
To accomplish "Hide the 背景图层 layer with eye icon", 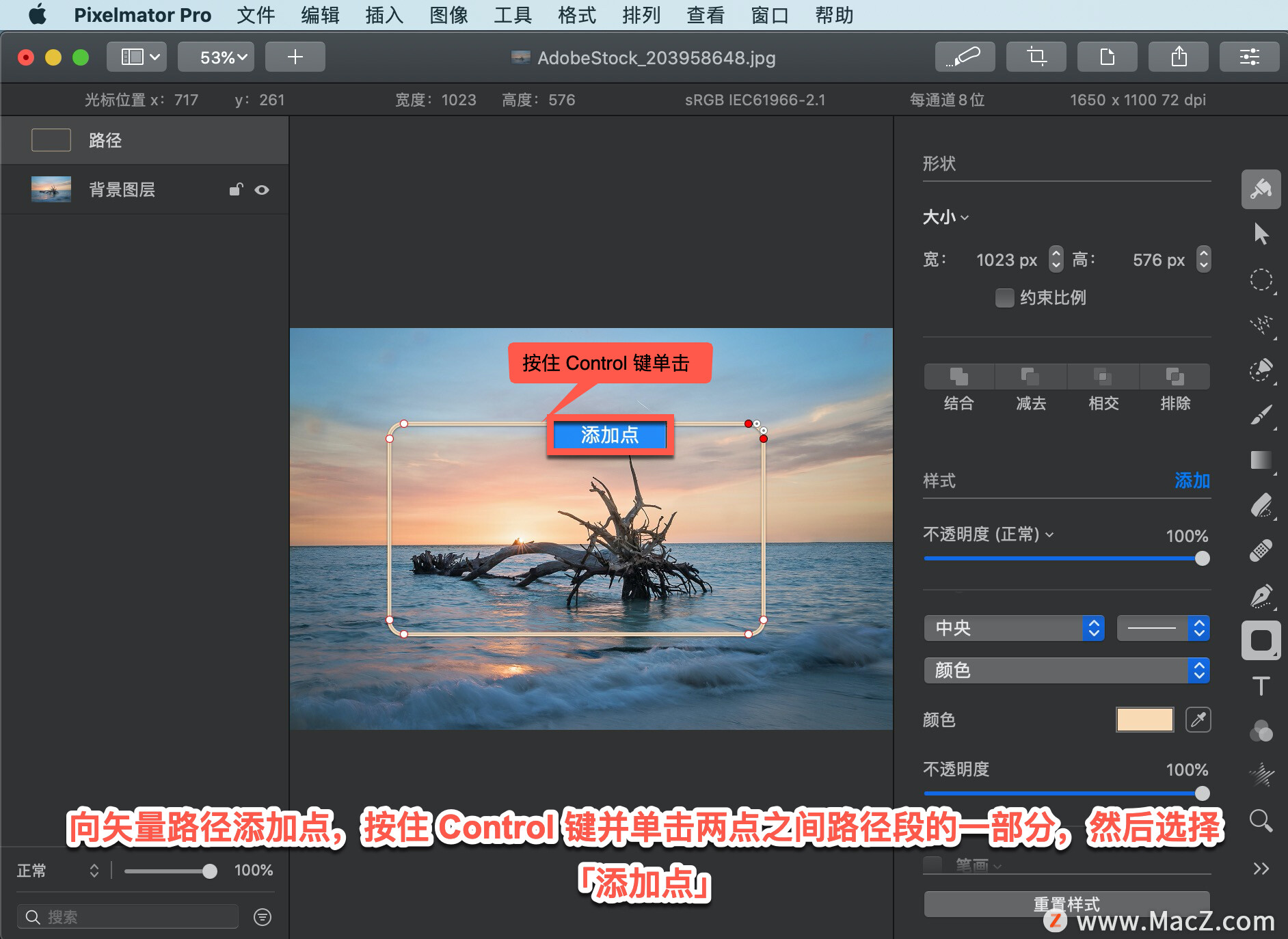I will pyautogui.click(x=262, y=189).
